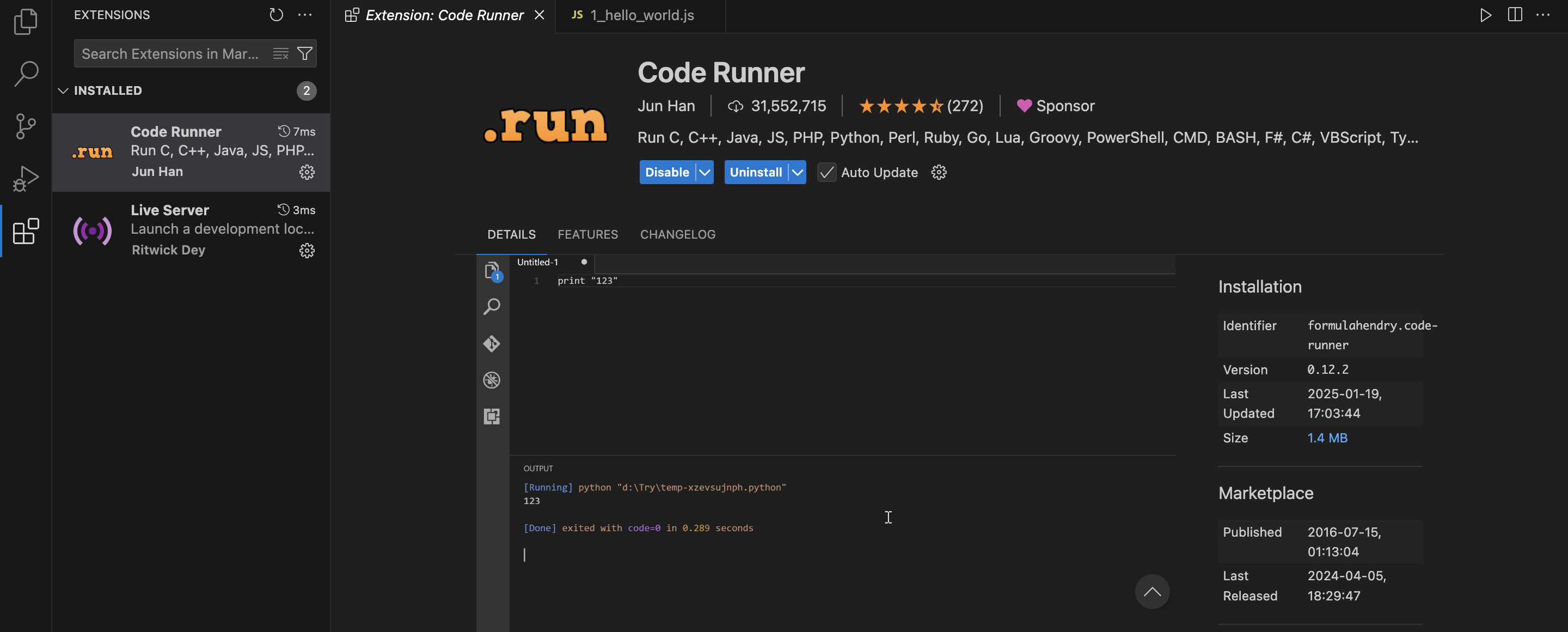This screenshot has width=1568, height=632.
Task: Collapse the INSTALLED extensions section
Action: point(63,91)
